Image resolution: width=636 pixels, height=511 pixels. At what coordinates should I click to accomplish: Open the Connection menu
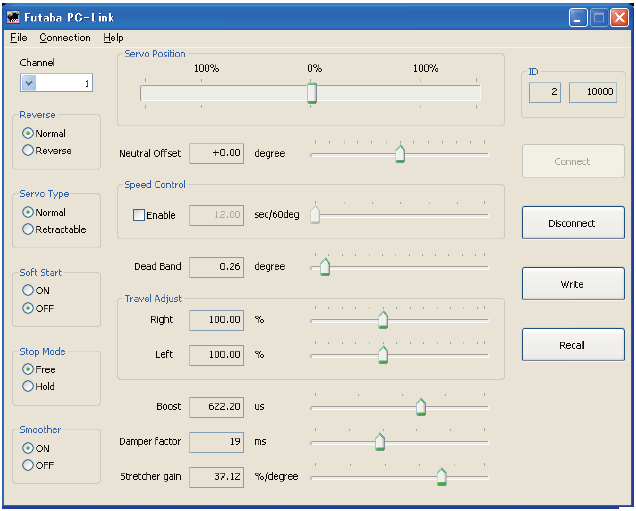tap(65, 38)
